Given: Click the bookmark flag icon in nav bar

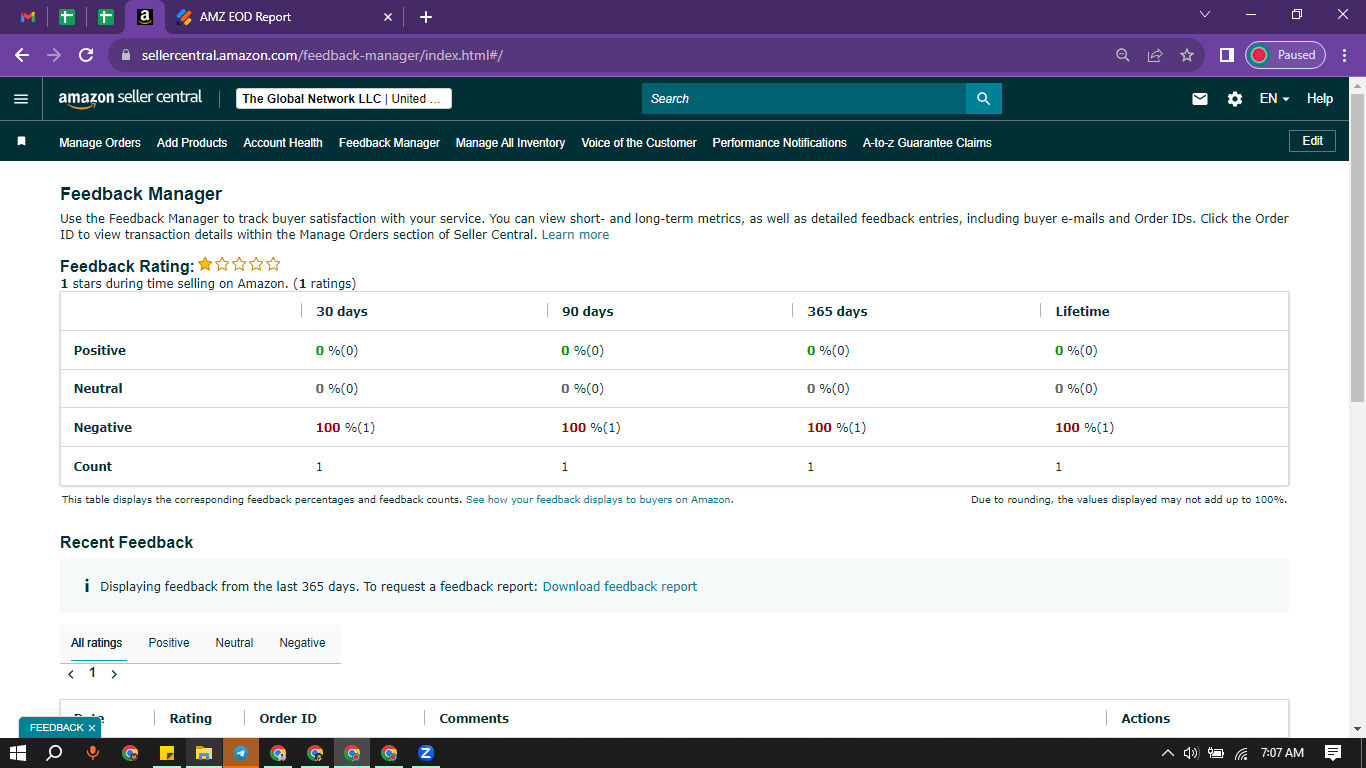Looking at the screenshot, I should (x=21, y=142).
